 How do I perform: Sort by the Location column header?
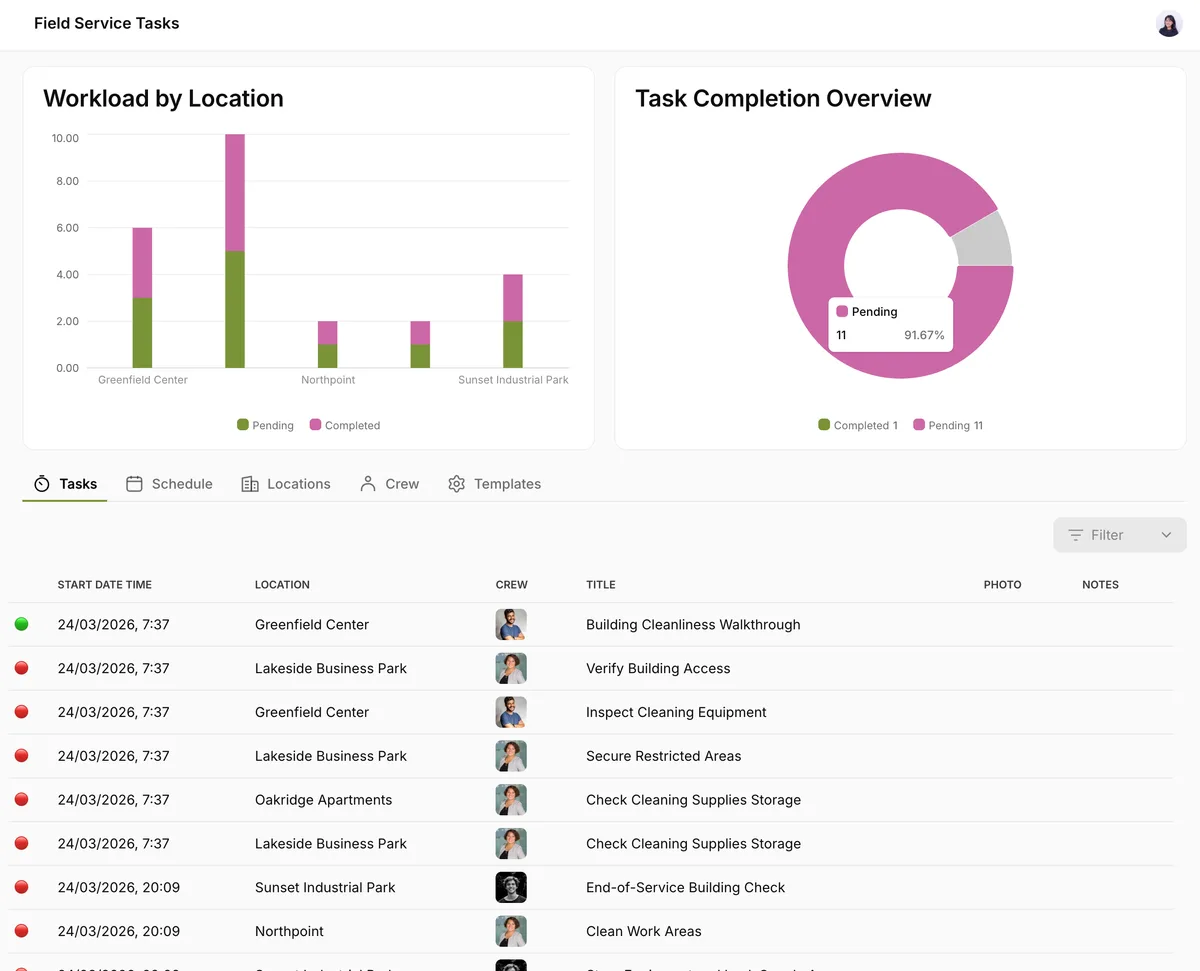[282, 585]
